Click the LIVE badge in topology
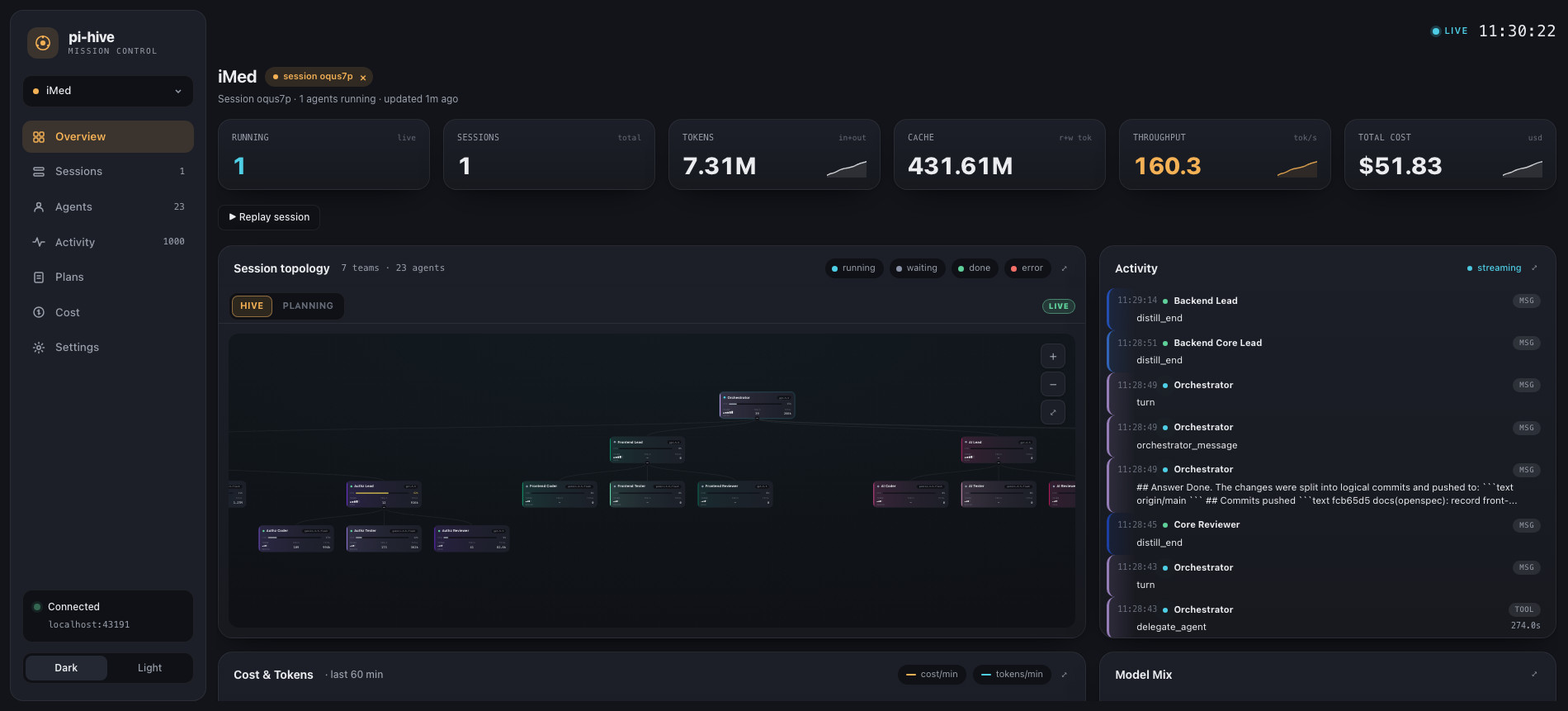Viewport: 1568px width, 711px height. click(1058, 306)
